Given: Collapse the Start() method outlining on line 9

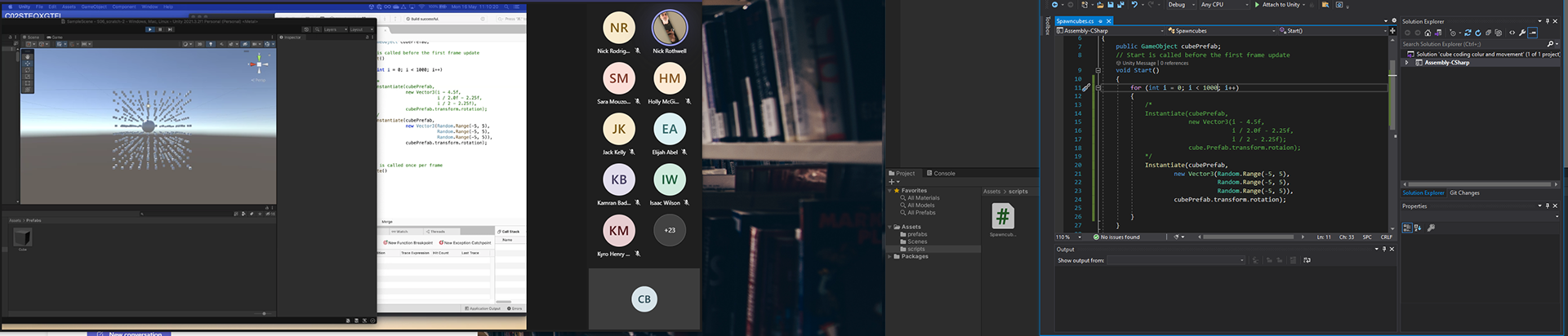Looking at the screenshot, I should pos(1098,70).
